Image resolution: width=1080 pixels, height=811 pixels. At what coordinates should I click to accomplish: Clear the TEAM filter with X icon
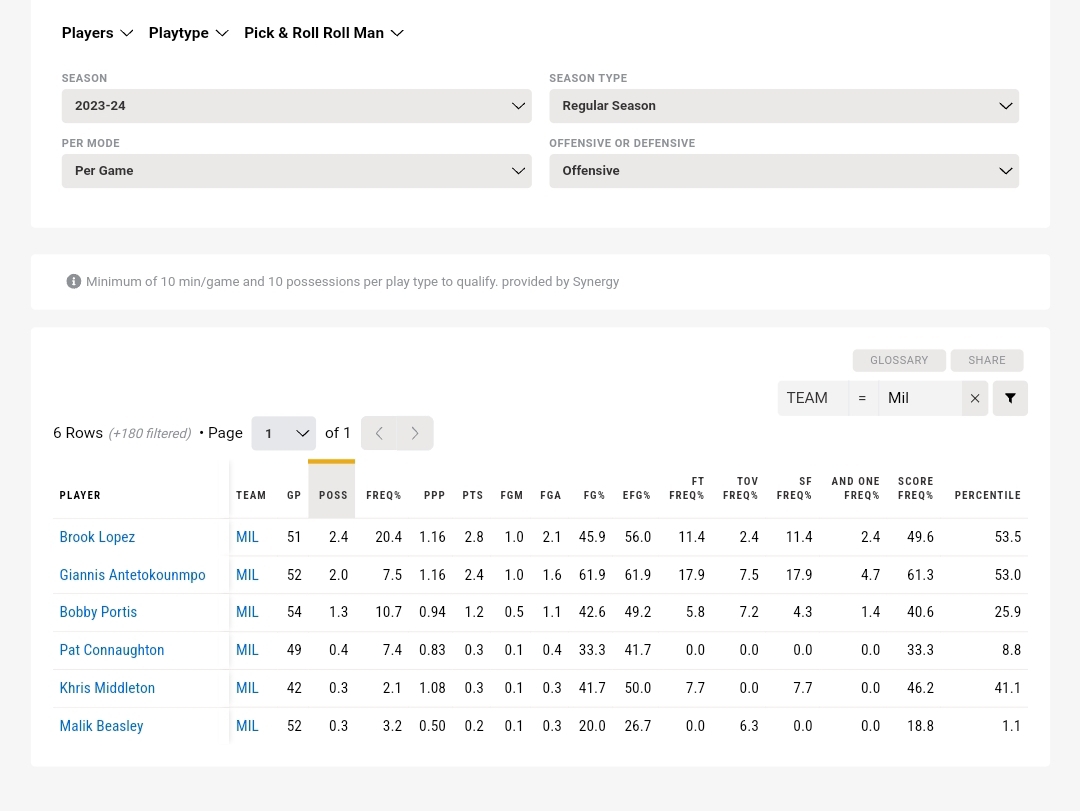click(x=975, y=398)
